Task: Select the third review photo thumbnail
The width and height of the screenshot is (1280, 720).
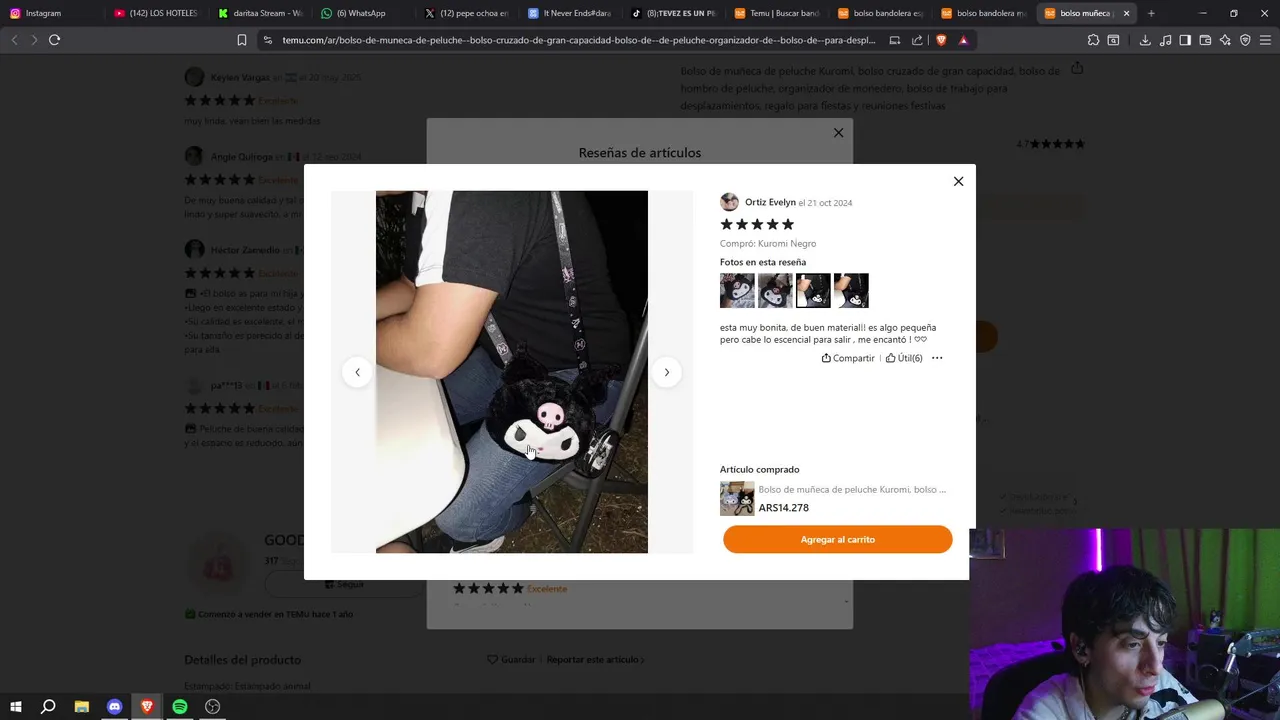Action: [x=813, y=290]
